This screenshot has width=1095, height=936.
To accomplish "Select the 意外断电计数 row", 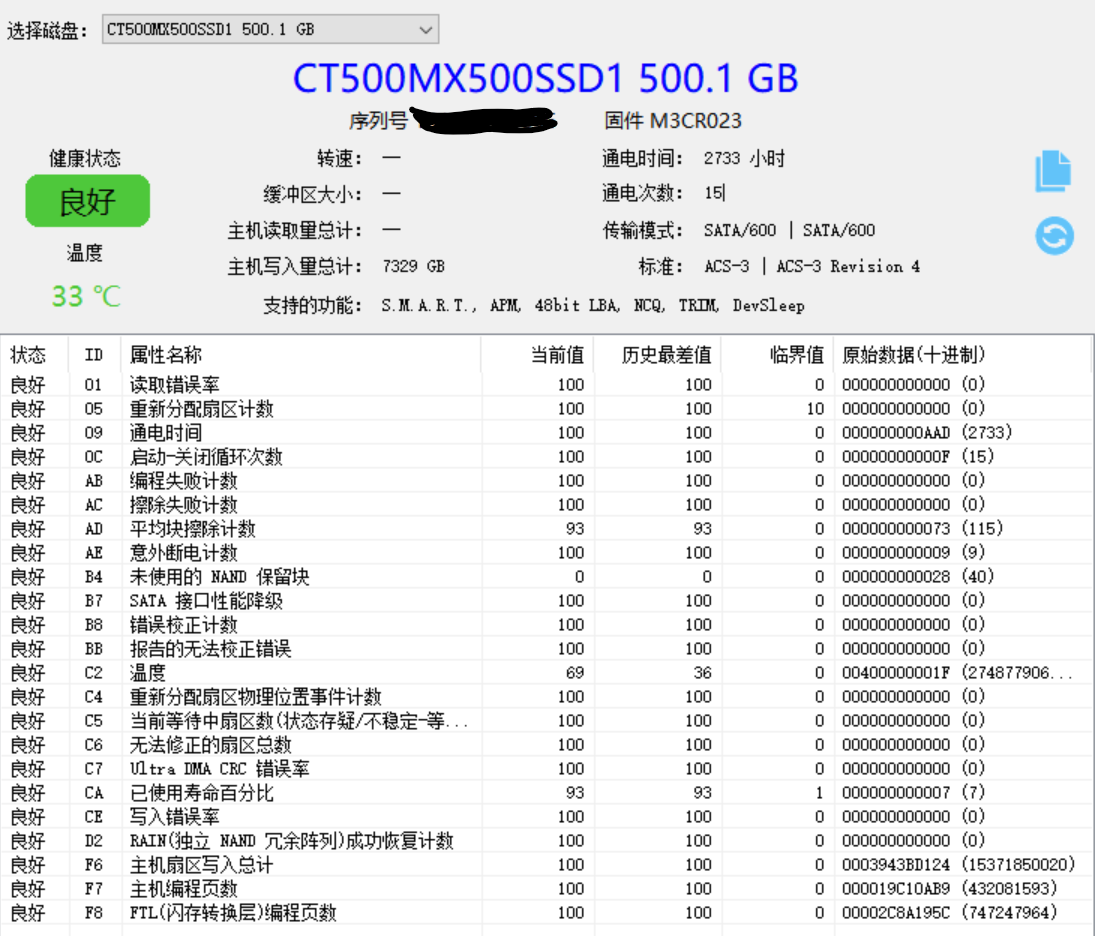I will pos(545,553).
